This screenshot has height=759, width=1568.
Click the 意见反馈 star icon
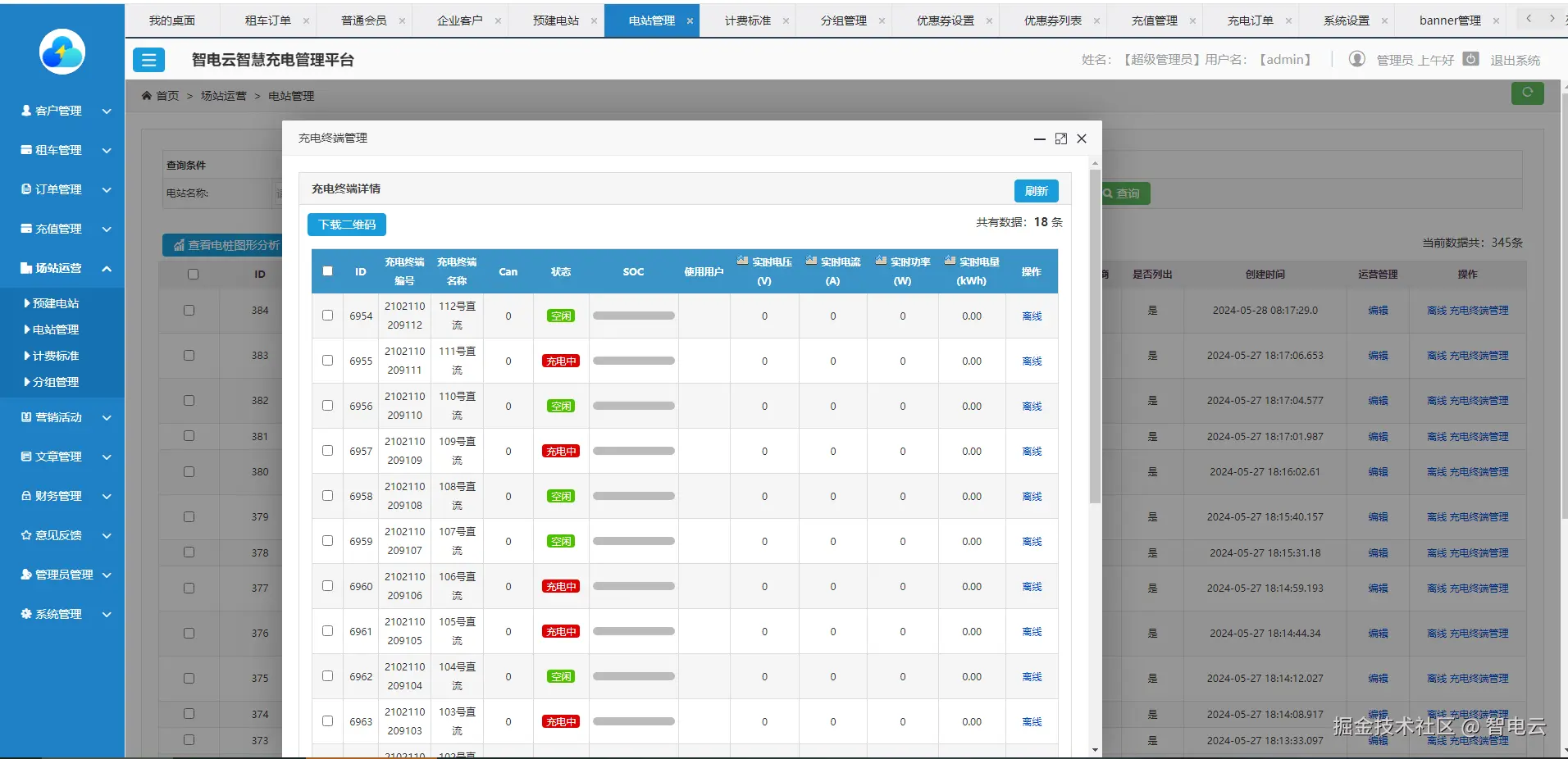click(26, 534)
